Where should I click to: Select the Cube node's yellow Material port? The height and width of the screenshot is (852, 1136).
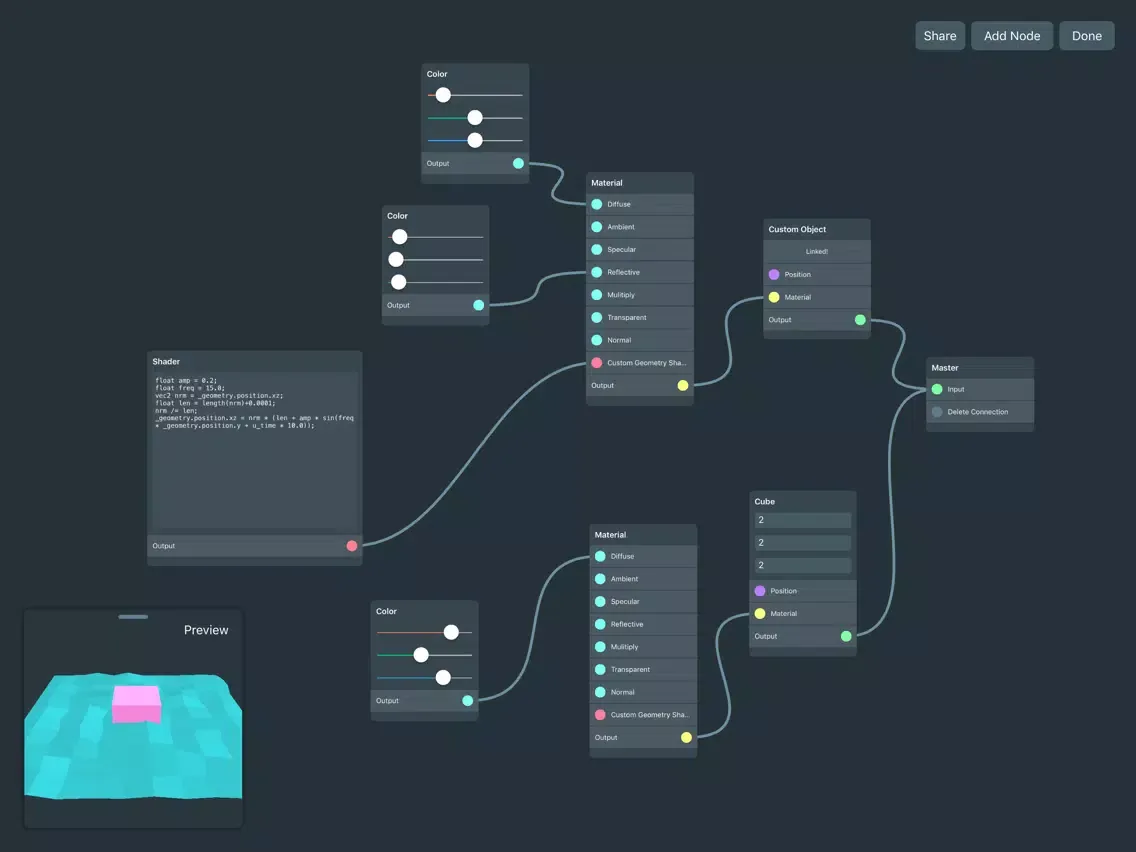pyautogui.click(x=759, y=614)
